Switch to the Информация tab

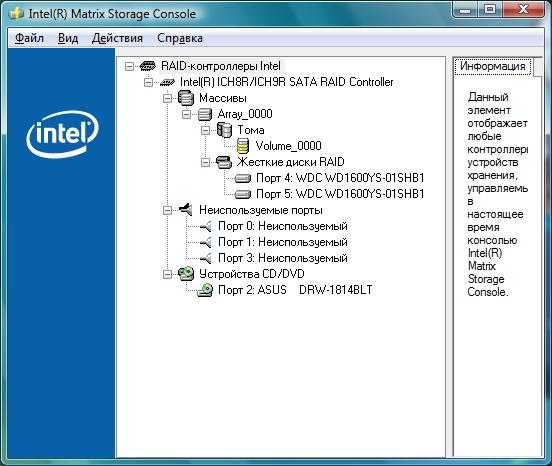point(493,66)
